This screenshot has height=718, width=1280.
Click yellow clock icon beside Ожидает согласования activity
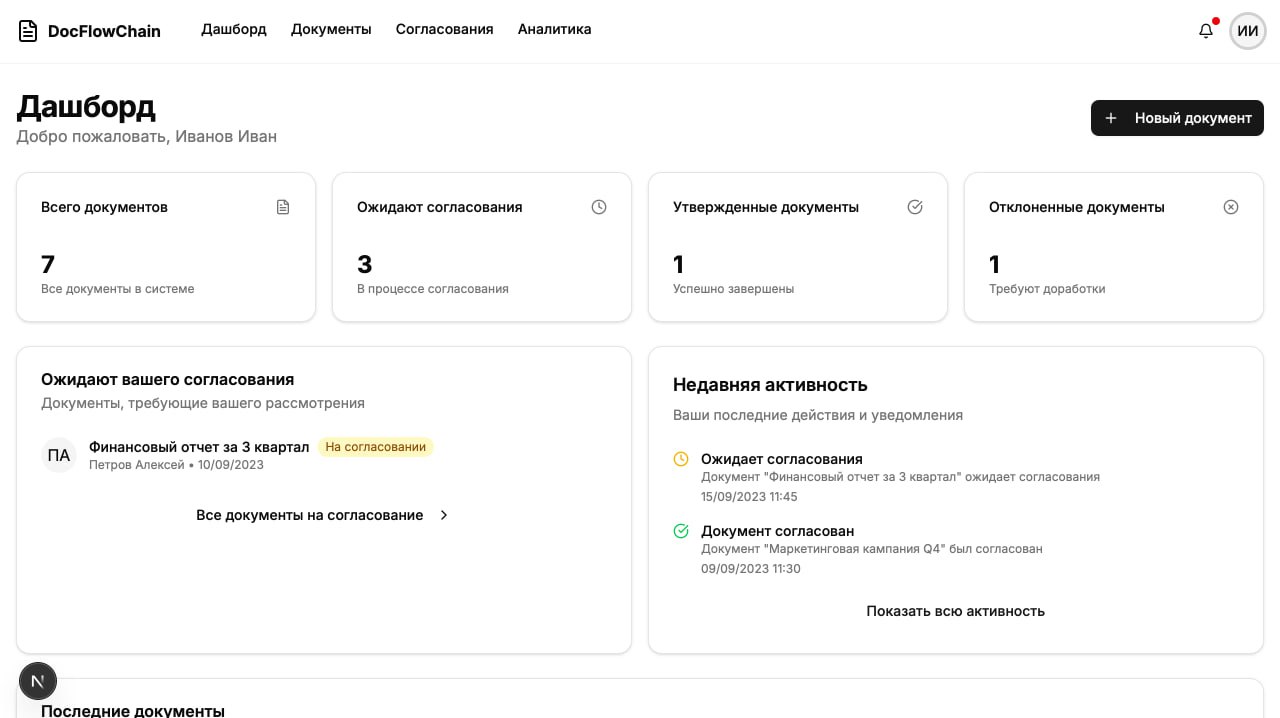pyautogui.click(x=681, y=459)
